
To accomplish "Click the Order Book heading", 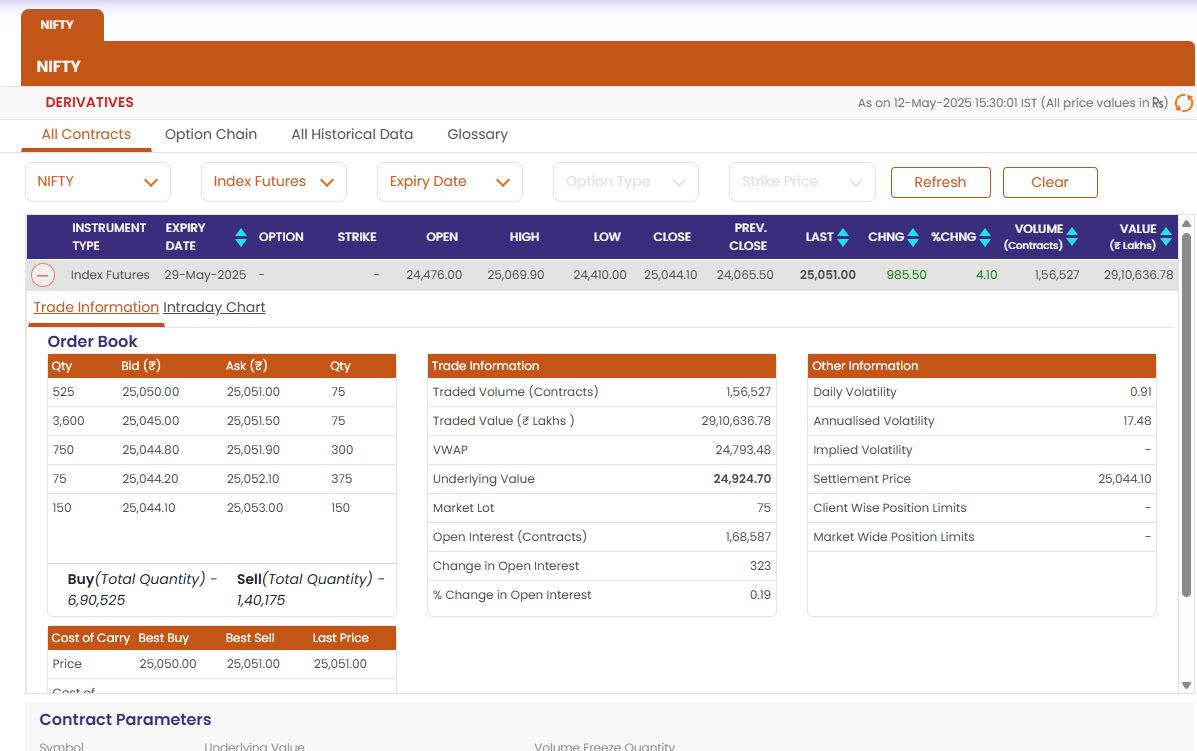I will pyautogui.click(x=92, y=341).
